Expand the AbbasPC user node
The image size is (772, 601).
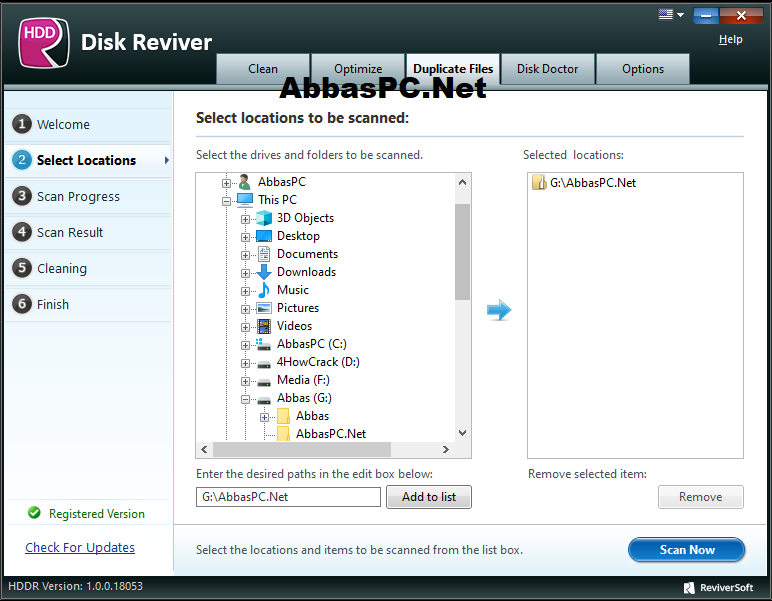pyautogui.click(x=226, y=183)
